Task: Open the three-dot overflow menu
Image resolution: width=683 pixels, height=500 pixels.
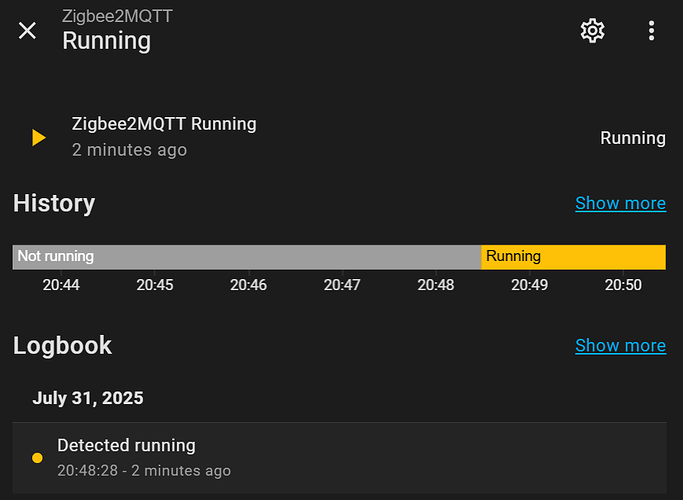Action: 651,31
